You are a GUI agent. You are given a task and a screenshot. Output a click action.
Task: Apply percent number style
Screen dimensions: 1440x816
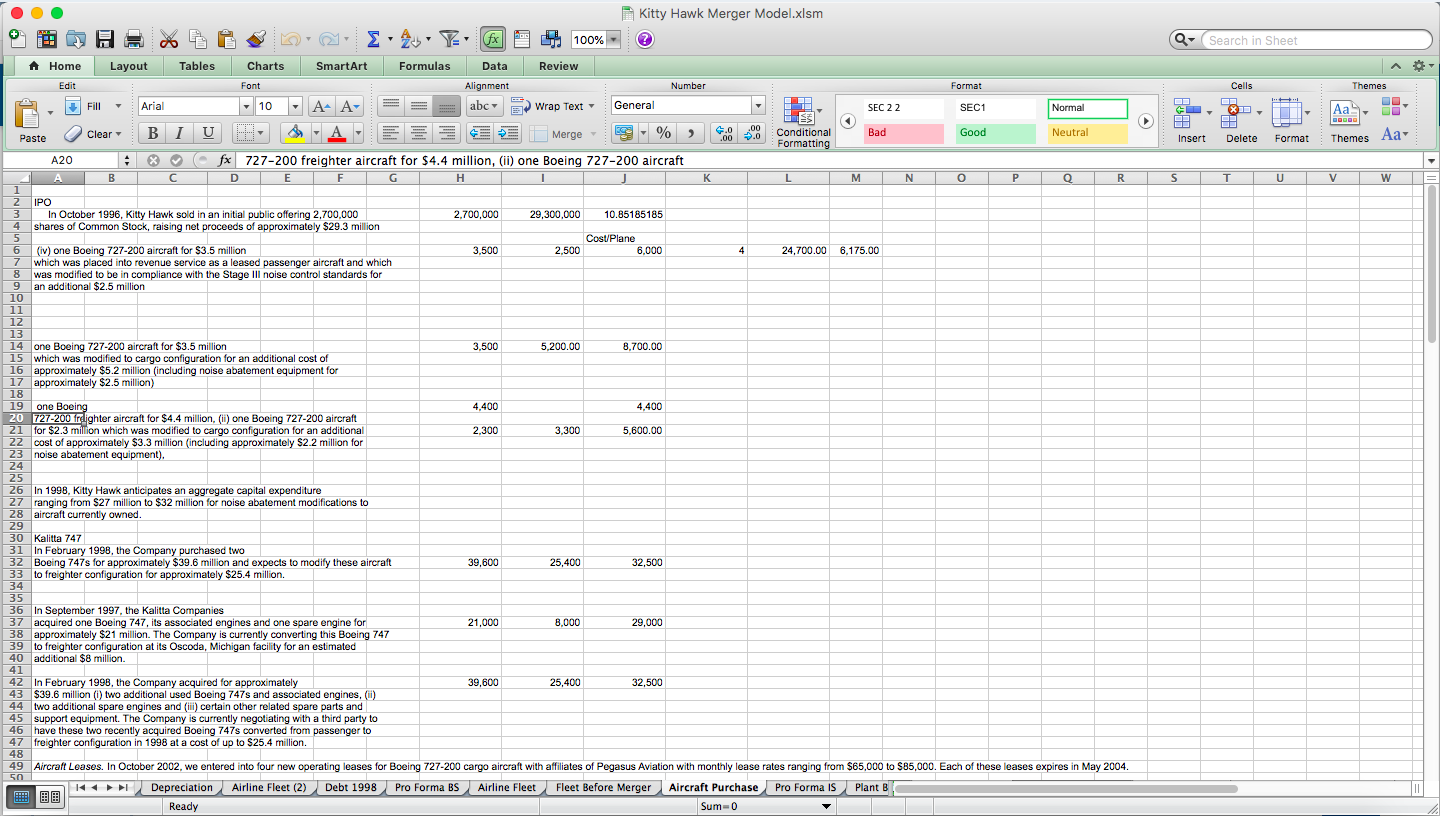(664, 132)
